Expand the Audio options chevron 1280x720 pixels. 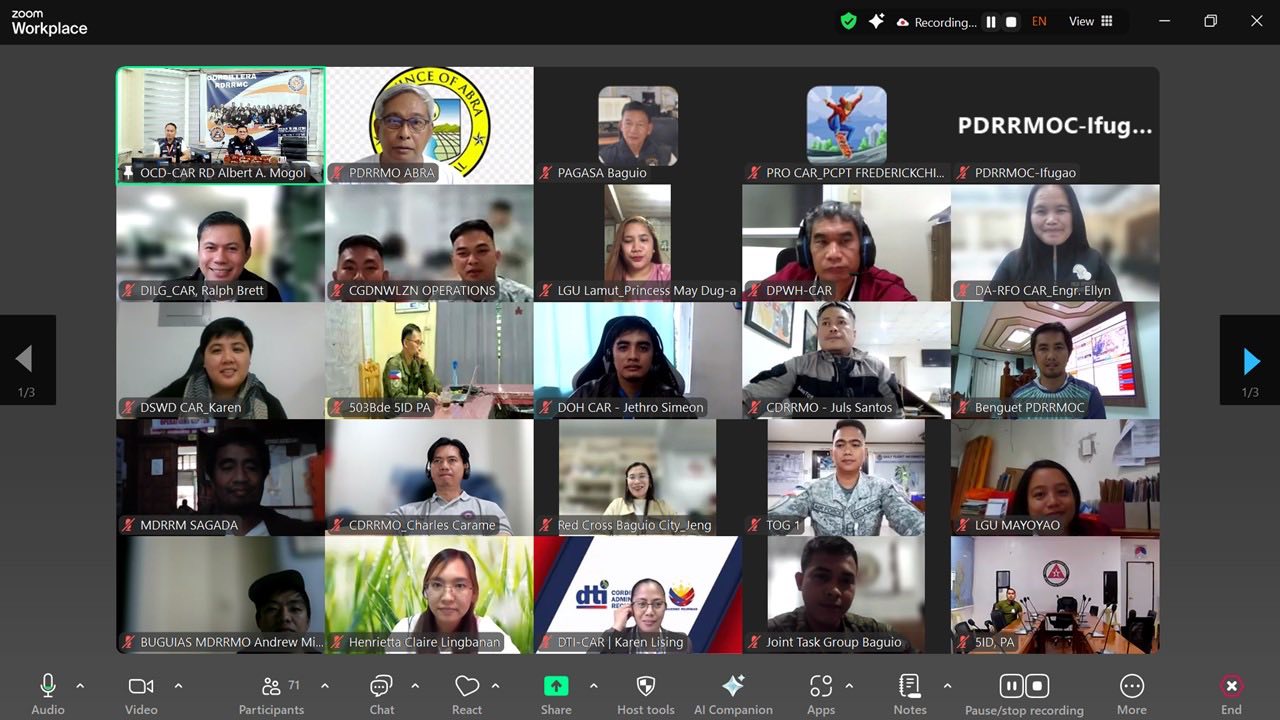tap(80, 686)
